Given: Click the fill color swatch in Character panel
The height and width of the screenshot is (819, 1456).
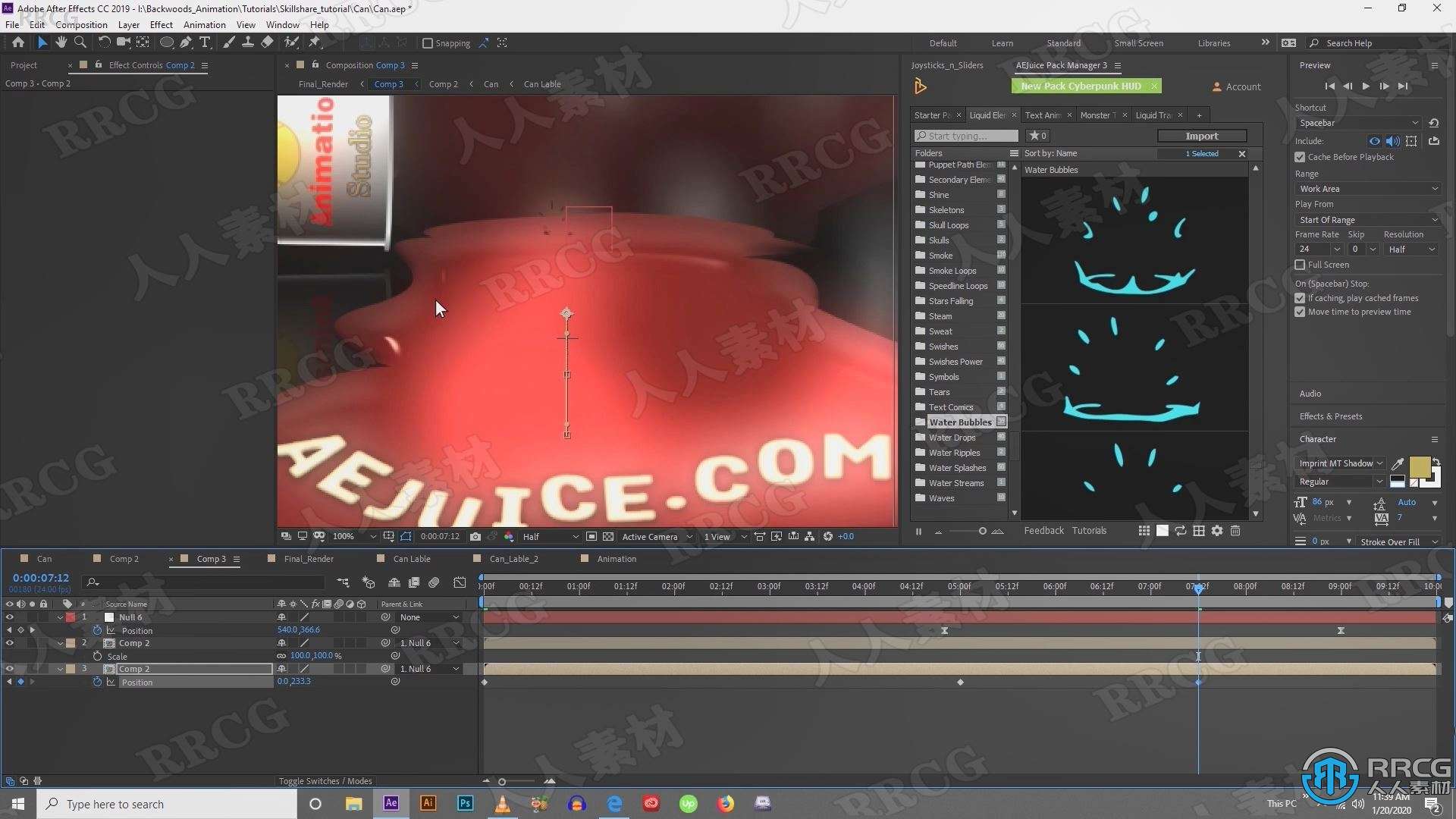Looking at the screenshot, I should [1420, 466].
